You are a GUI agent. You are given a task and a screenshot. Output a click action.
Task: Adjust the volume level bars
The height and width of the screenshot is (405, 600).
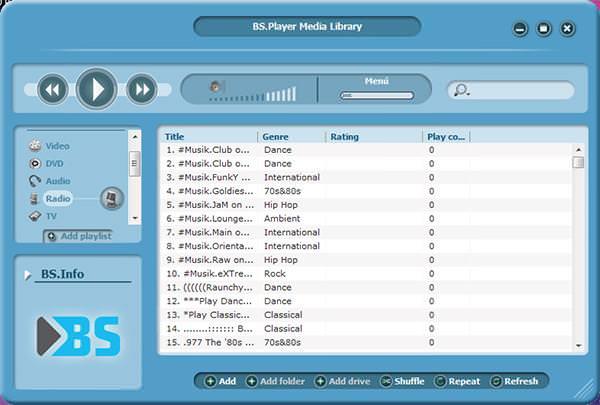[x=253, y=95]
